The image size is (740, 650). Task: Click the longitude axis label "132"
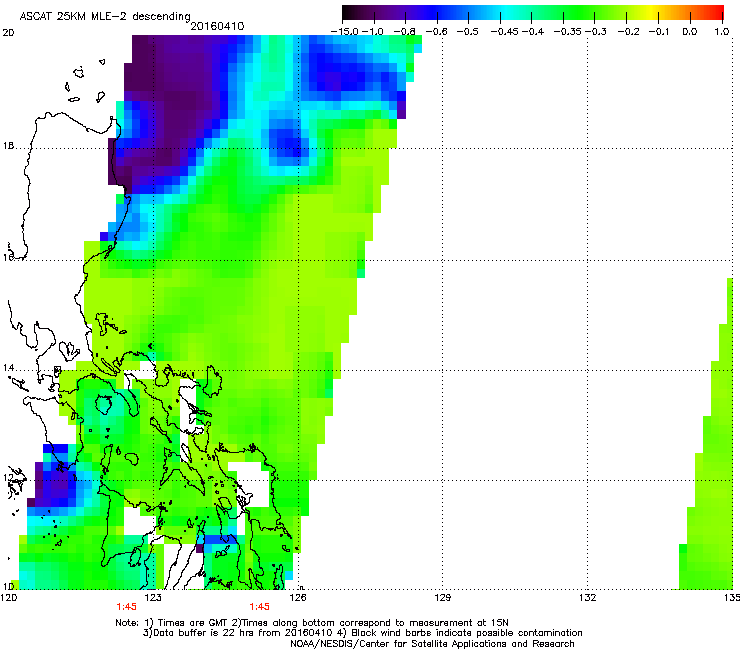587,598
